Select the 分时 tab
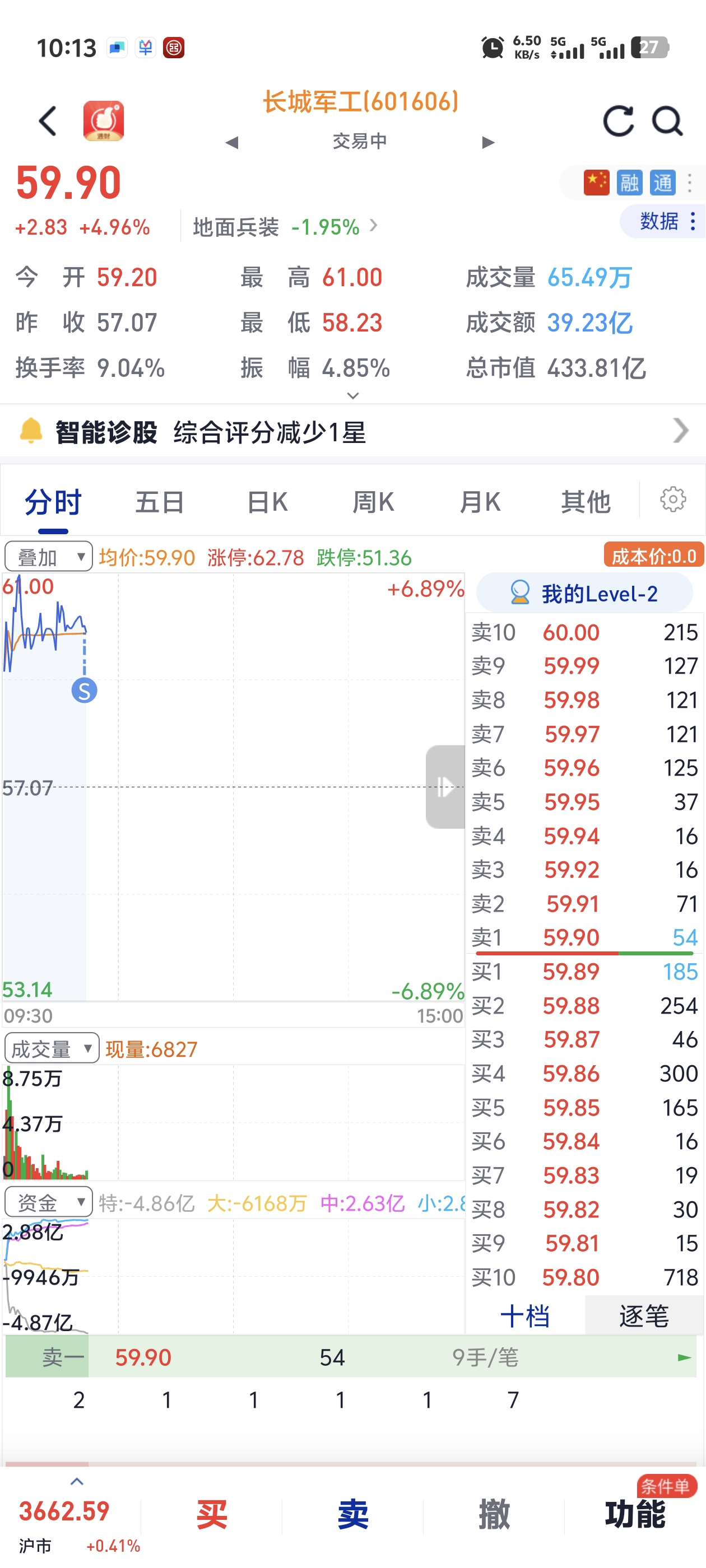This screenshot has height=1568, width=706. (x=53, y=502)
